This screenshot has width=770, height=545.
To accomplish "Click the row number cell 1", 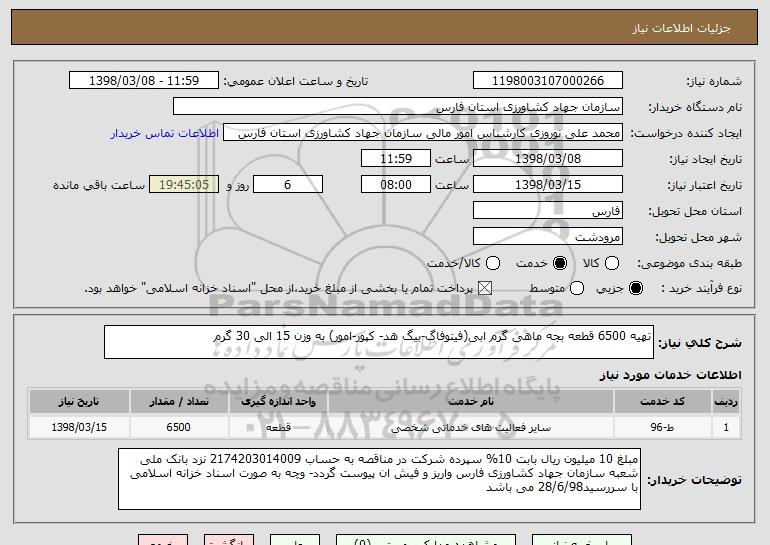I will coord(726,427).
